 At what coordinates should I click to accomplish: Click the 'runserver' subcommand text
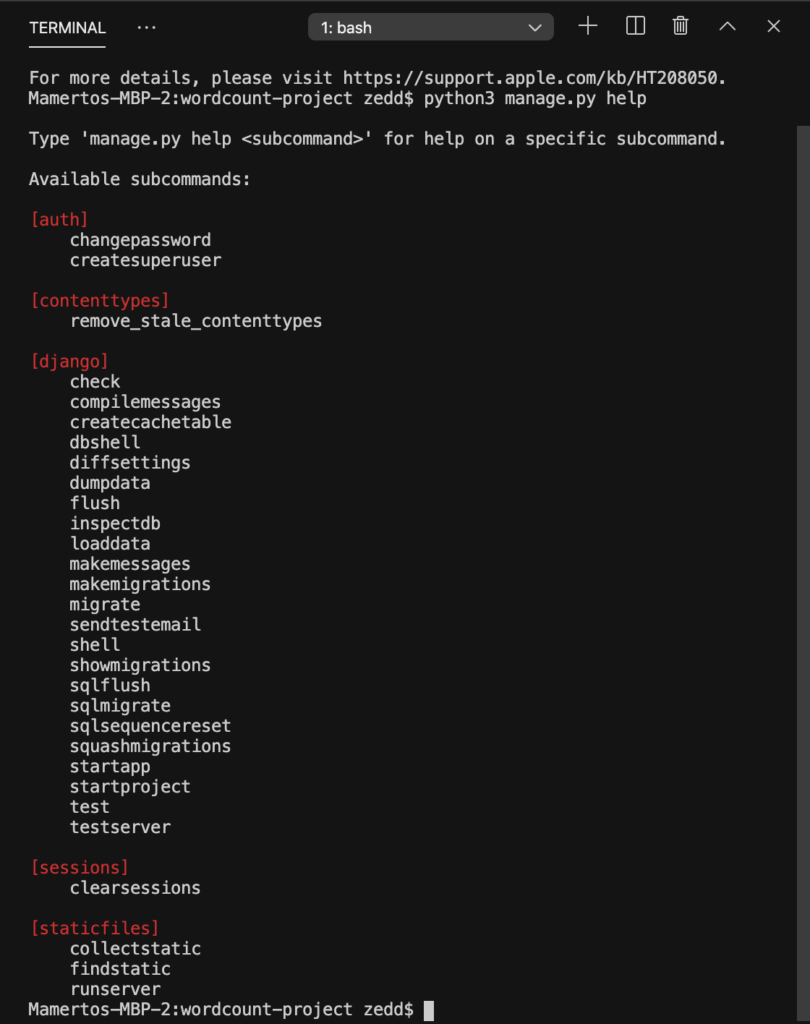click(x=115, y=989)
